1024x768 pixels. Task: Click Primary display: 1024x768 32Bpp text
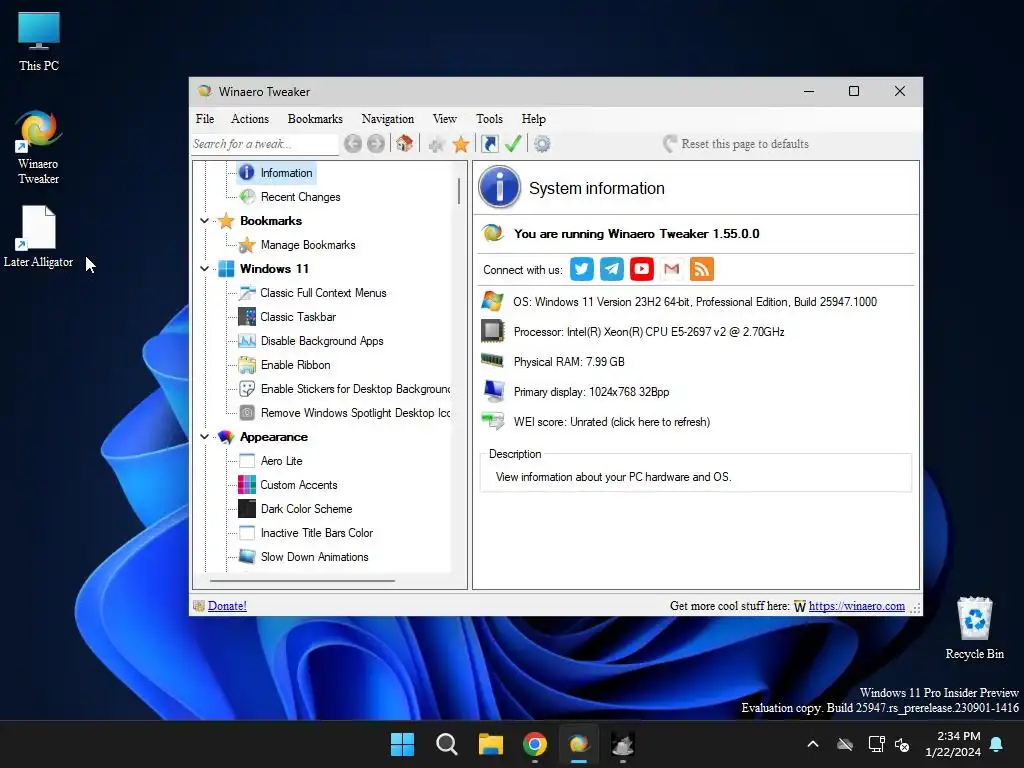coord(592,392)
